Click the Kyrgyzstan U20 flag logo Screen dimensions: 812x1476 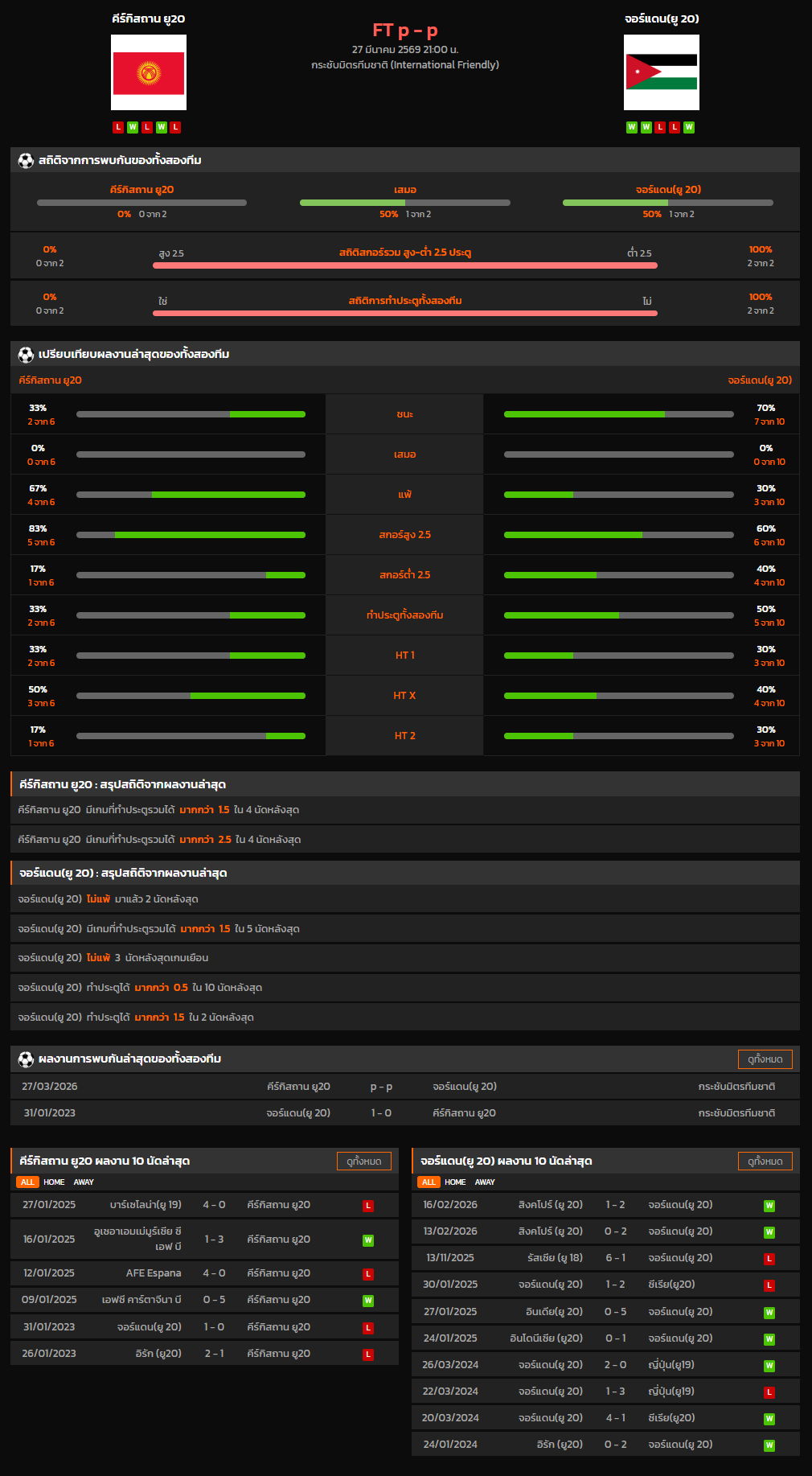[149, 72]
